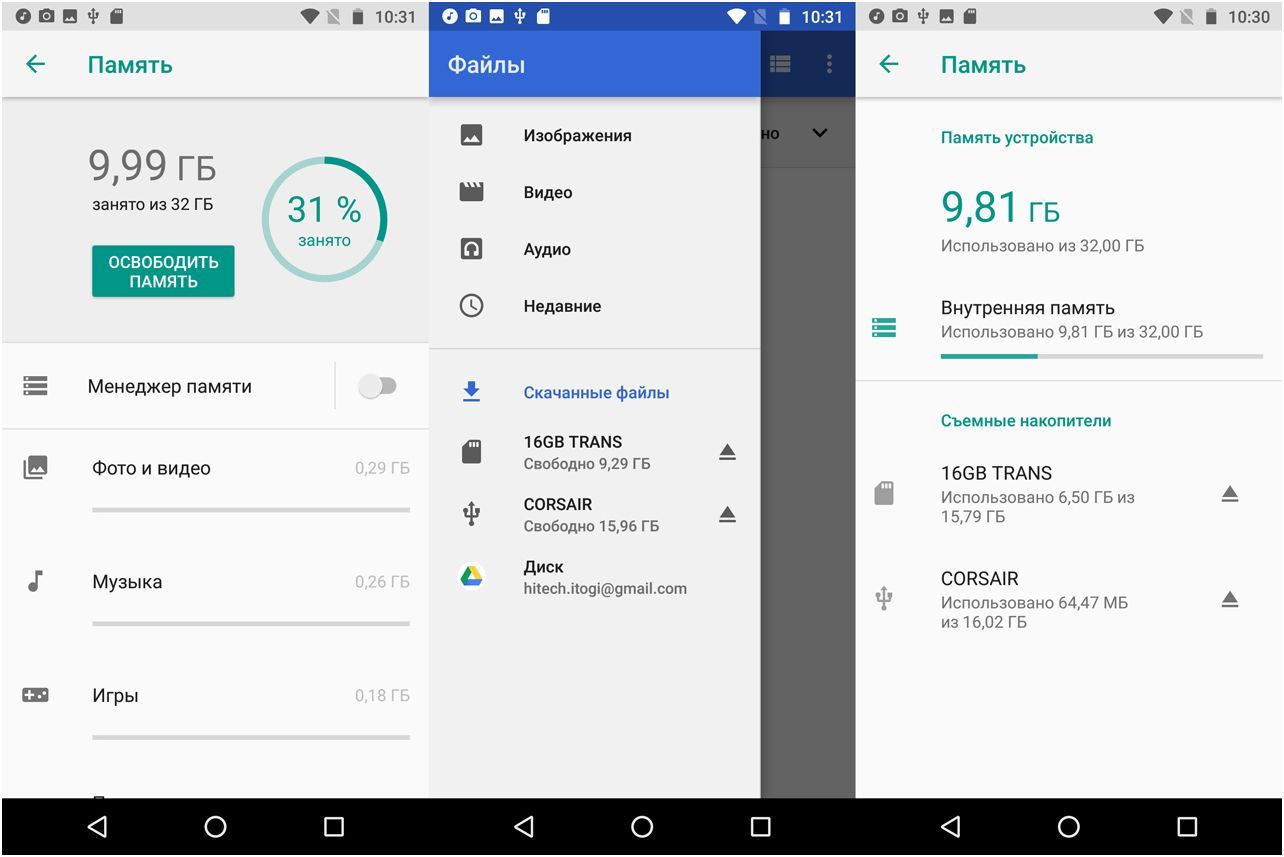Open Скачанные файлы via download icon
The height and width of the screenshot is (857, 1284).
pos(473,392)
